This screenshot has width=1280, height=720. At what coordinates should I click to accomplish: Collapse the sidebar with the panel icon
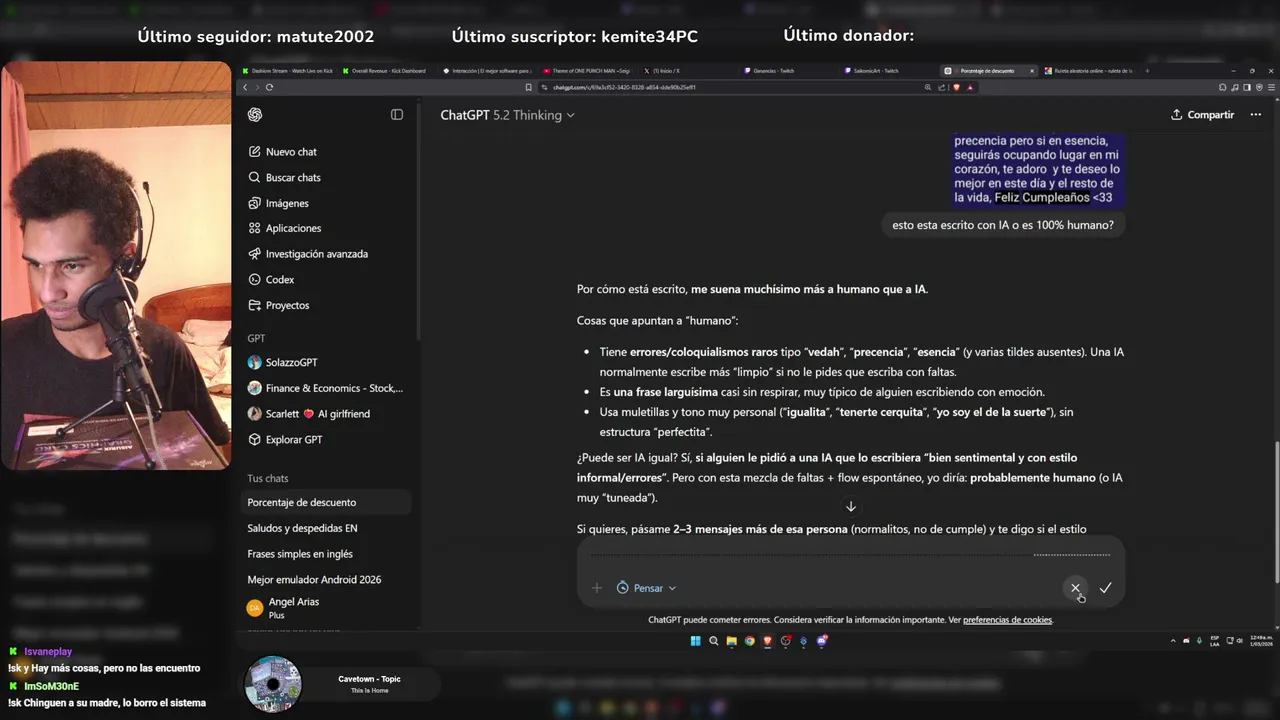click(x=397, y=115)
